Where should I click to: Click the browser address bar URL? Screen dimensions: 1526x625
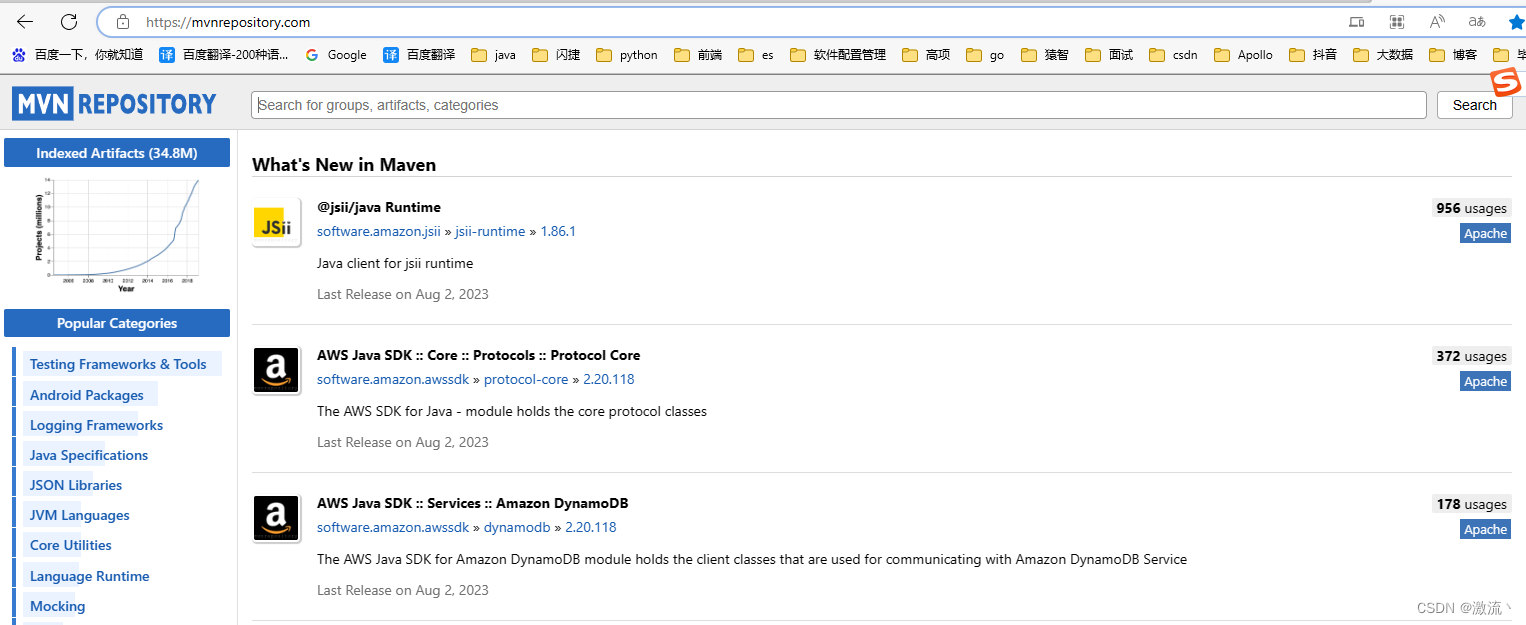228,22
